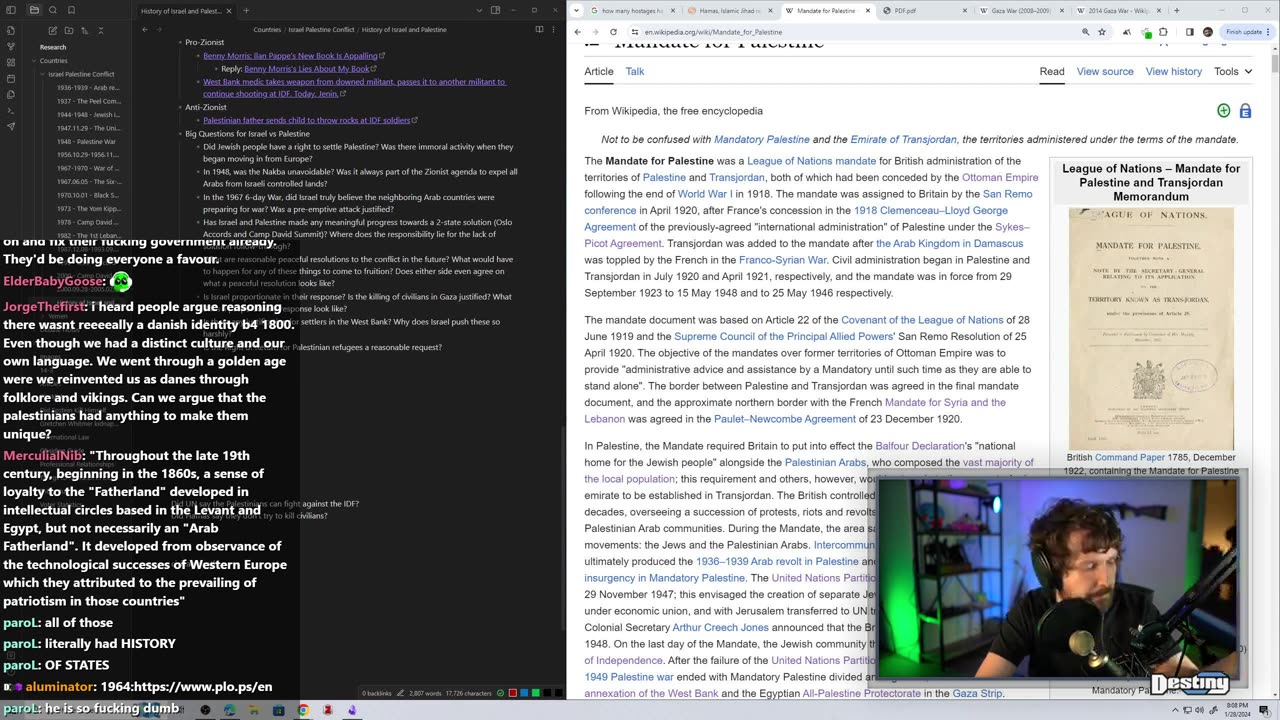Open the search icon in Obsidian sidebar

tap(53, 10)
